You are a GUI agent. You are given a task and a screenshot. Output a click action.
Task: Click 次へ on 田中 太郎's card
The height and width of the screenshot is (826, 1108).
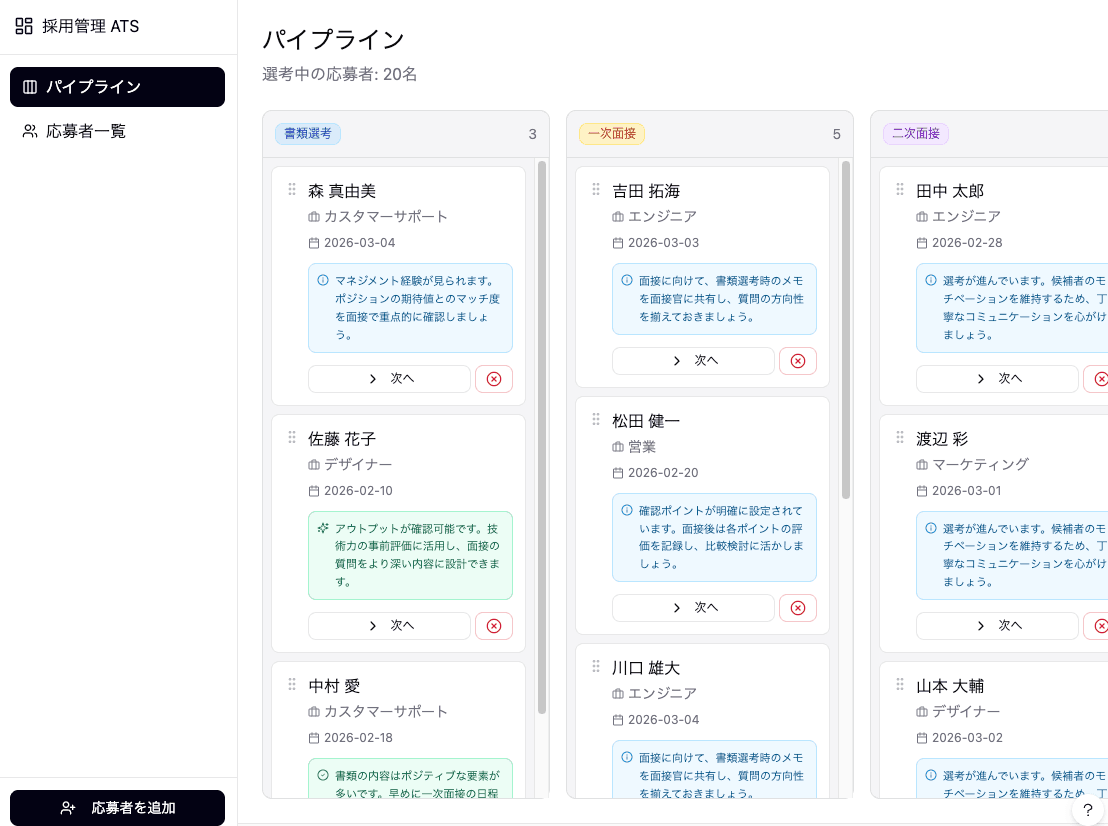(997, 378)
